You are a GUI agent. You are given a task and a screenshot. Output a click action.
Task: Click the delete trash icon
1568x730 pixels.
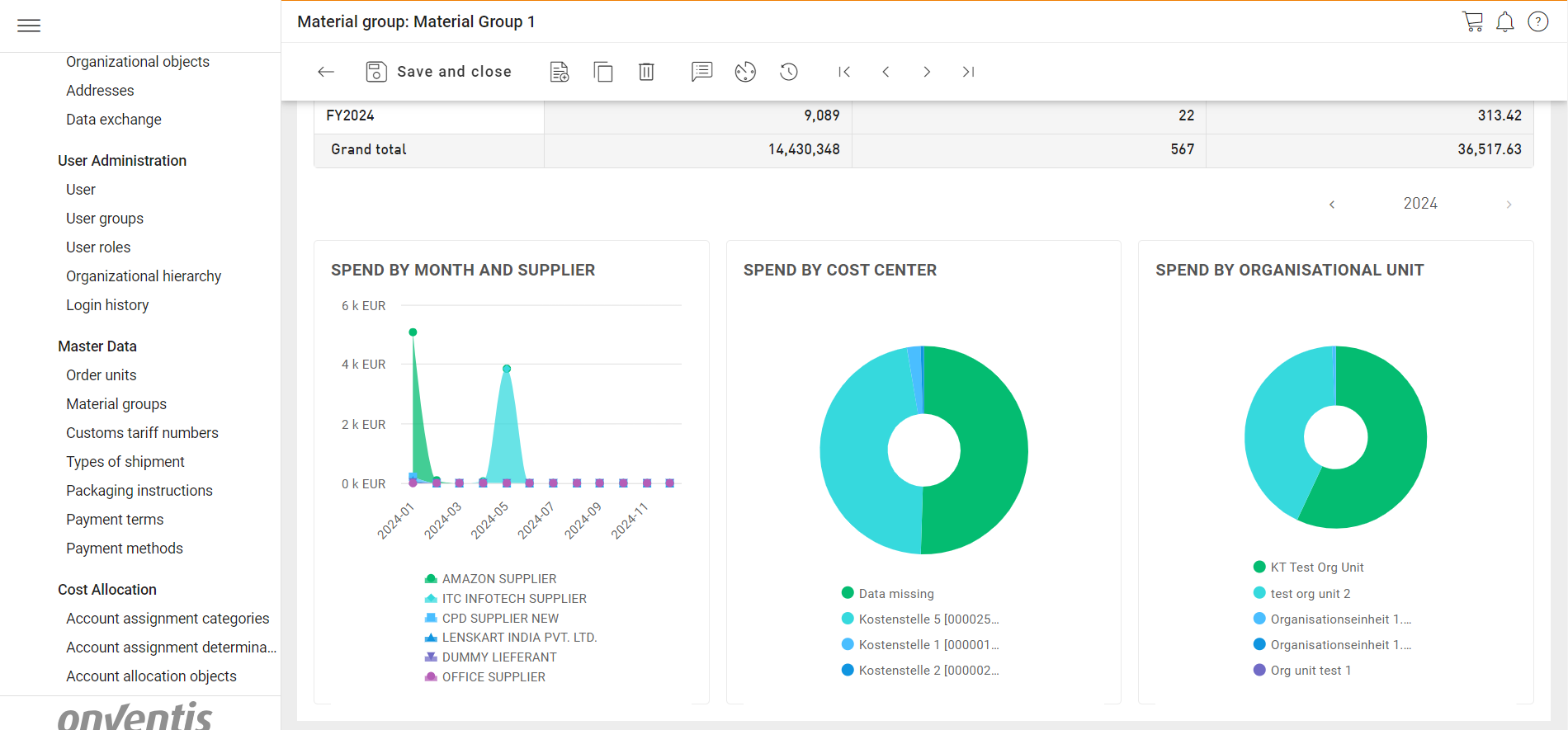tap(646, 72)
